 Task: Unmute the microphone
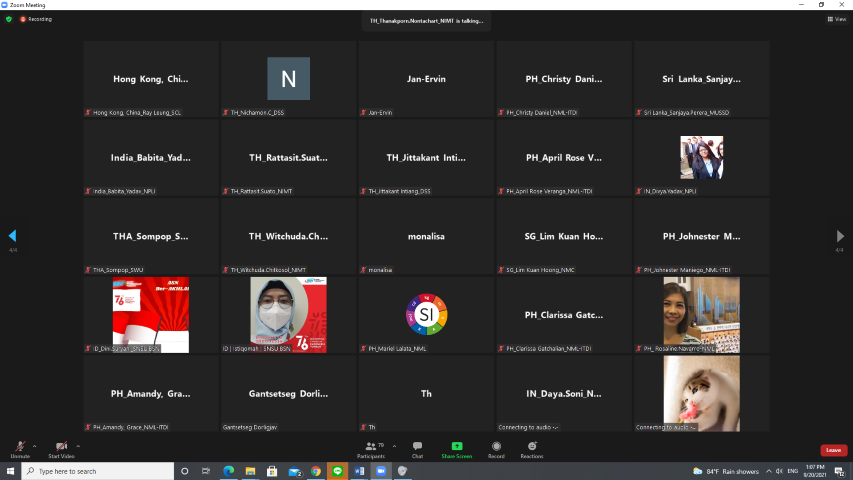[x=18, y=447]
